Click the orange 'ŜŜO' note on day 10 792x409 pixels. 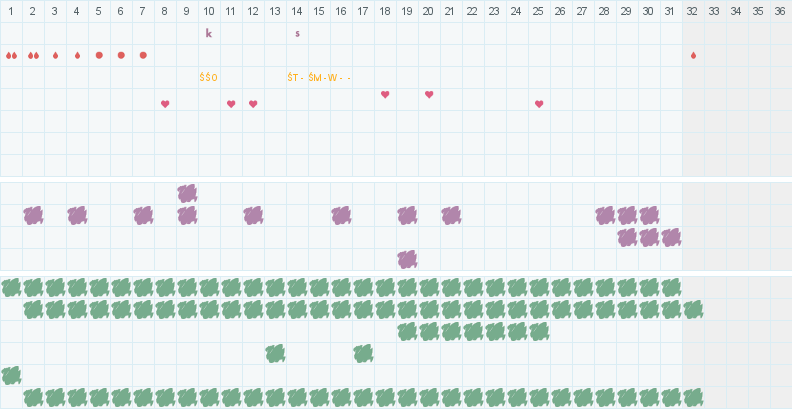(209, 77)
